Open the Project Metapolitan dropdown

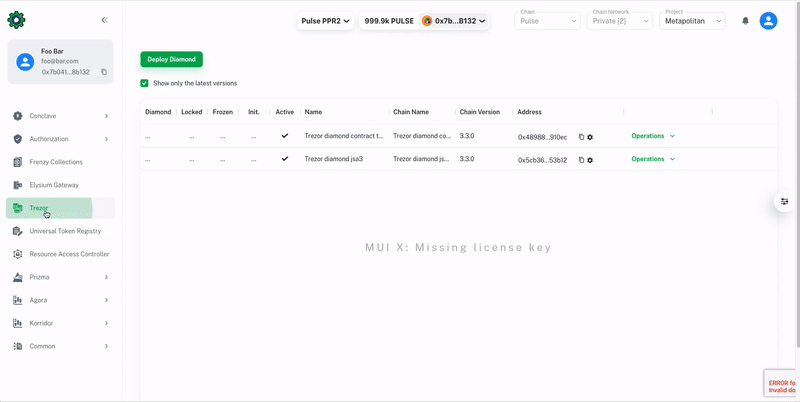point(692,21)
